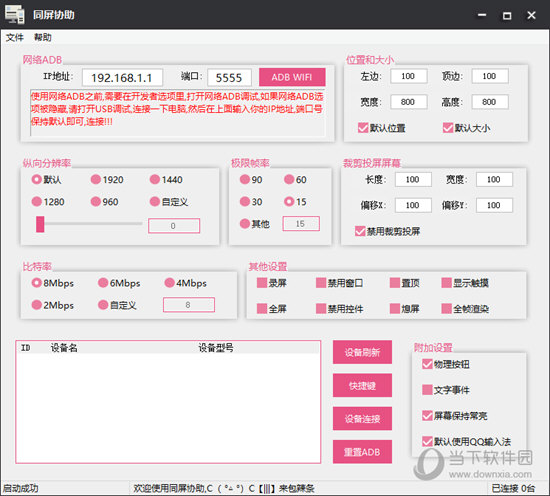Viewport: 550px width, 496px height.
Task: Click the IP地址 input field
Action: [122, 78]
